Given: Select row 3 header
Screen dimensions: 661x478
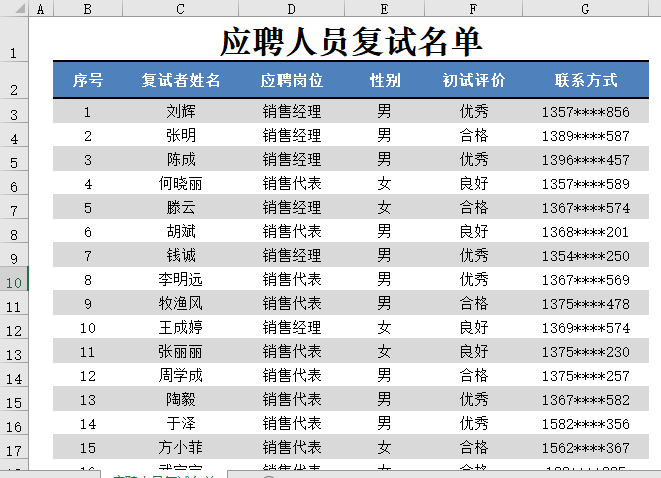Looking at the screenshot, I should click(x=14, y=114).
